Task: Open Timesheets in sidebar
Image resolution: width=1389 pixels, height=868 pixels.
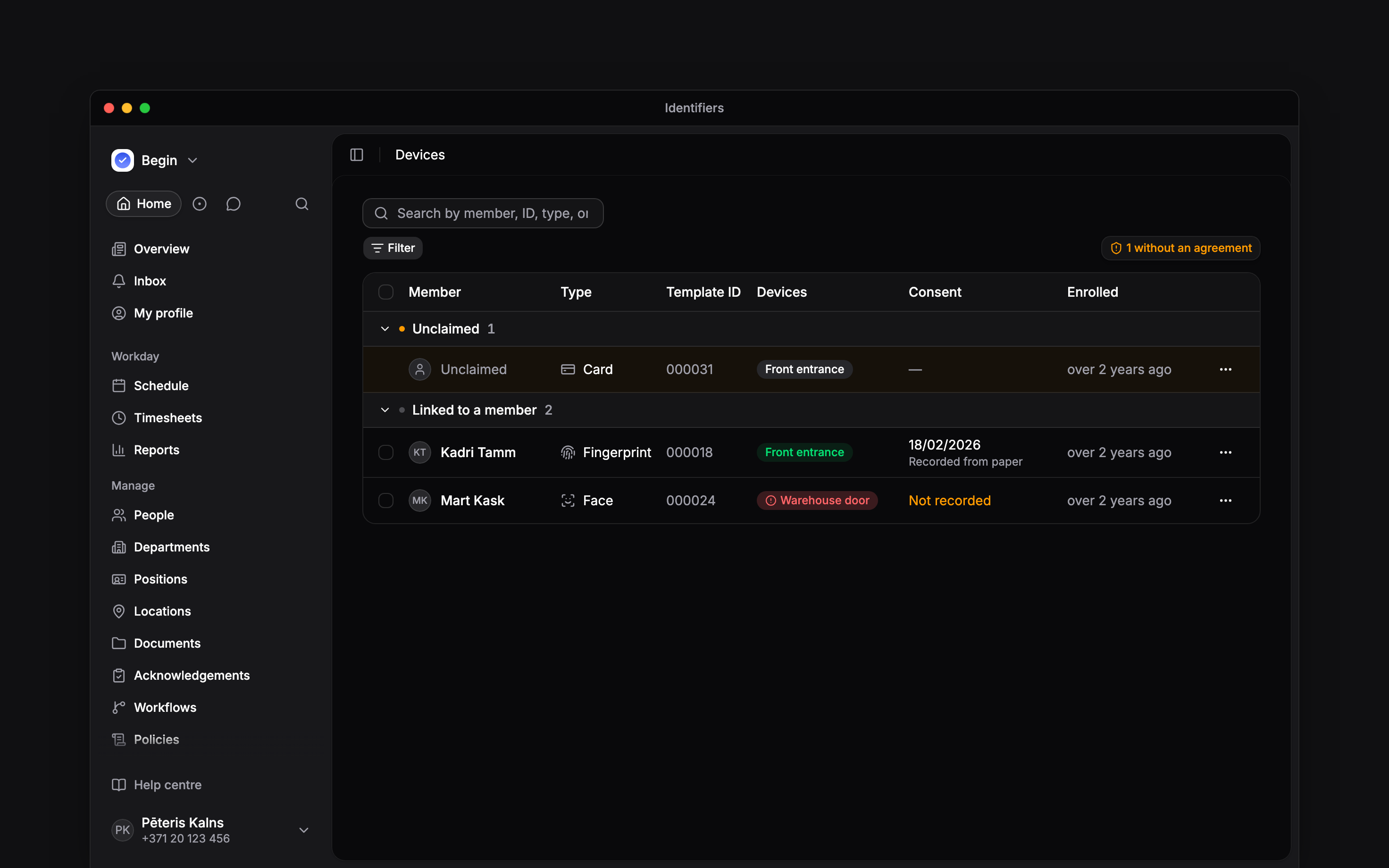Action: (x=157, y=418)
